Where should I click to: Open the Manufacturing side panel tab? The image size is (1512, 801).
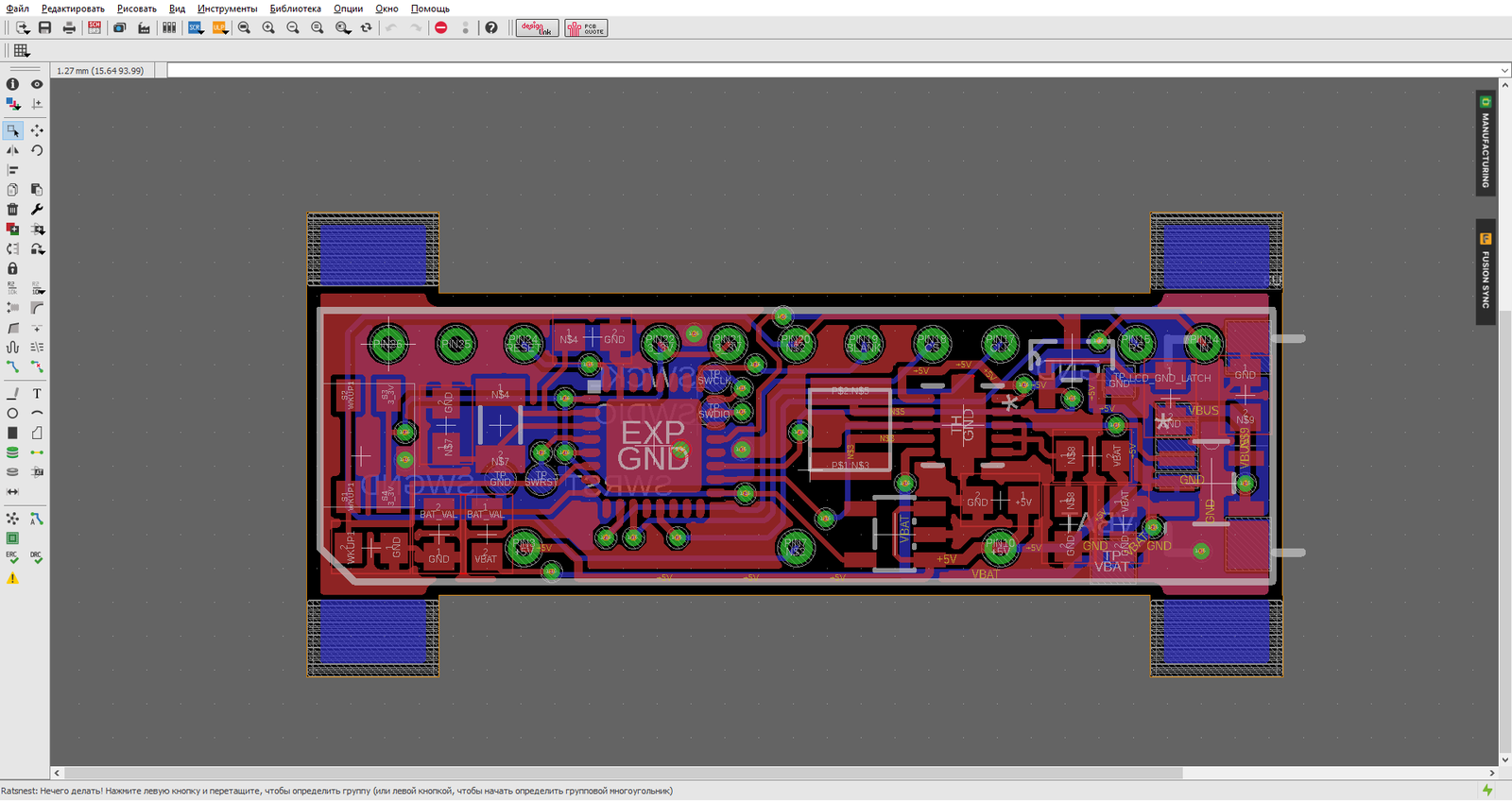pos(1486,144)
